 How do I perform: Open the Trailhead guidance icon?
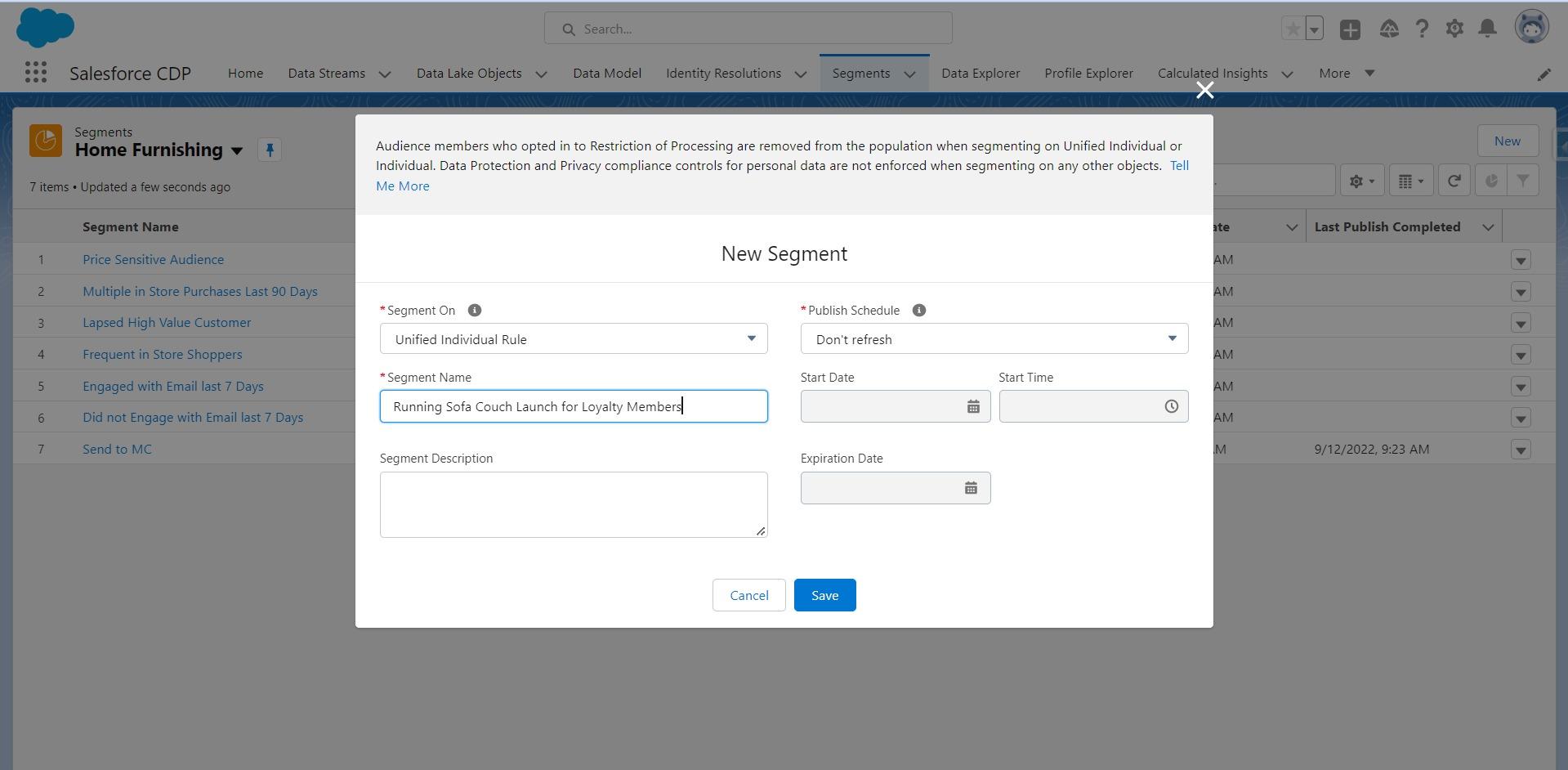1389,29
